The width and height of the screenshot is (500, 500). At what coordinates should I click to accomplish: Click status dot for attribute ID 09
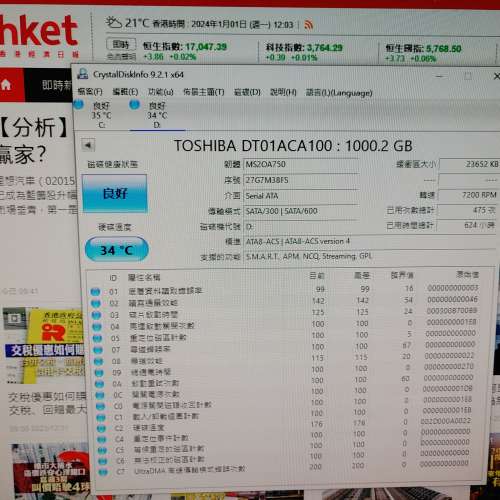coord(99,372)
